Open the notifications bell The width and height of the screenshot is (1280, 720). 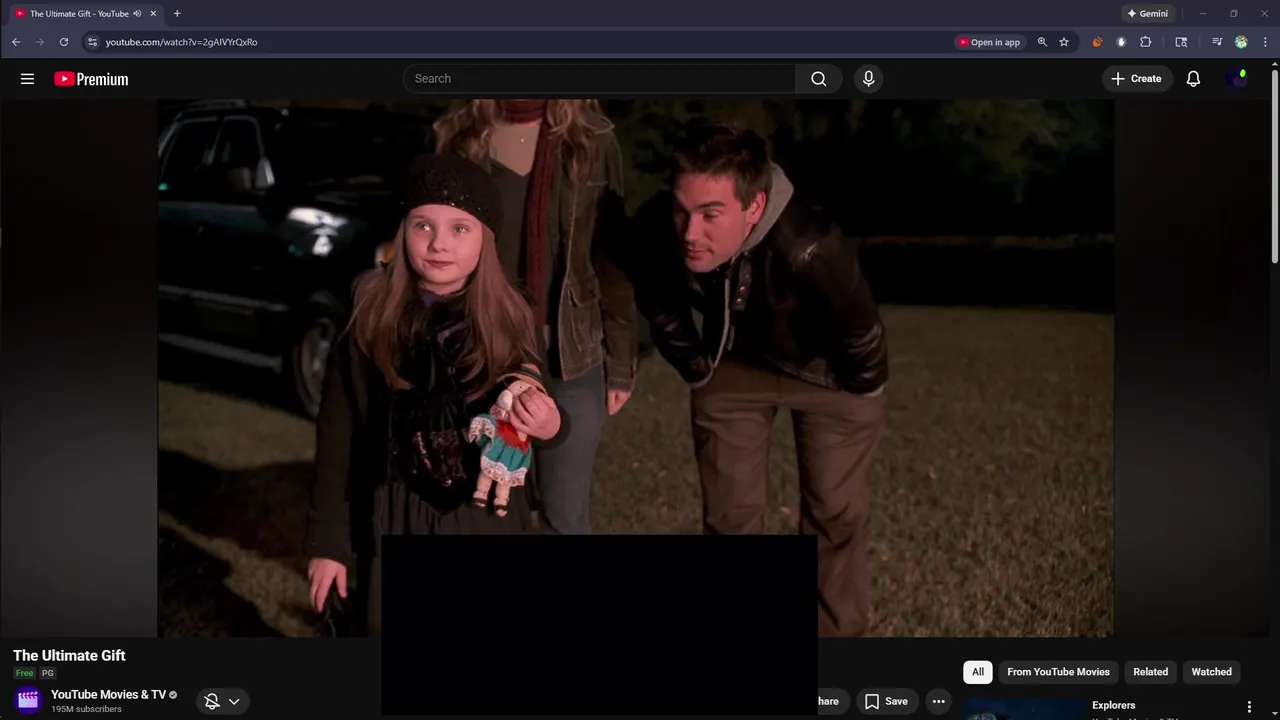coord(1193,79)
